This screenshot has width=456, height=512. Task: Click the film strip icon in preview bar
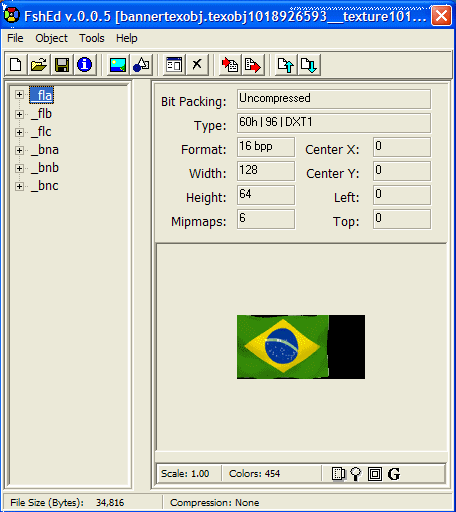tap(339, 474)
